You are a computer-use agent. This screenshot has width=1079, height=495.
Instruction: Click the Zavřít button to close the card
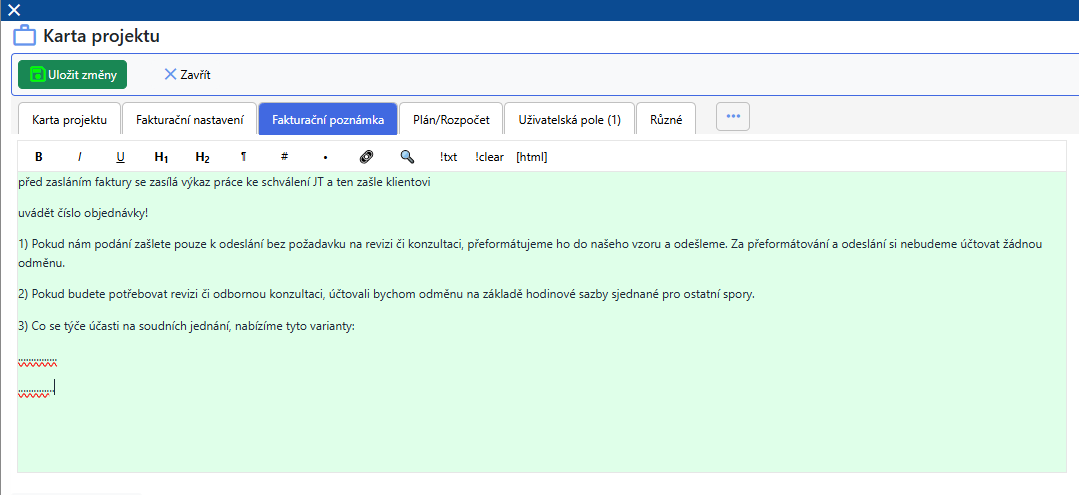187,74
